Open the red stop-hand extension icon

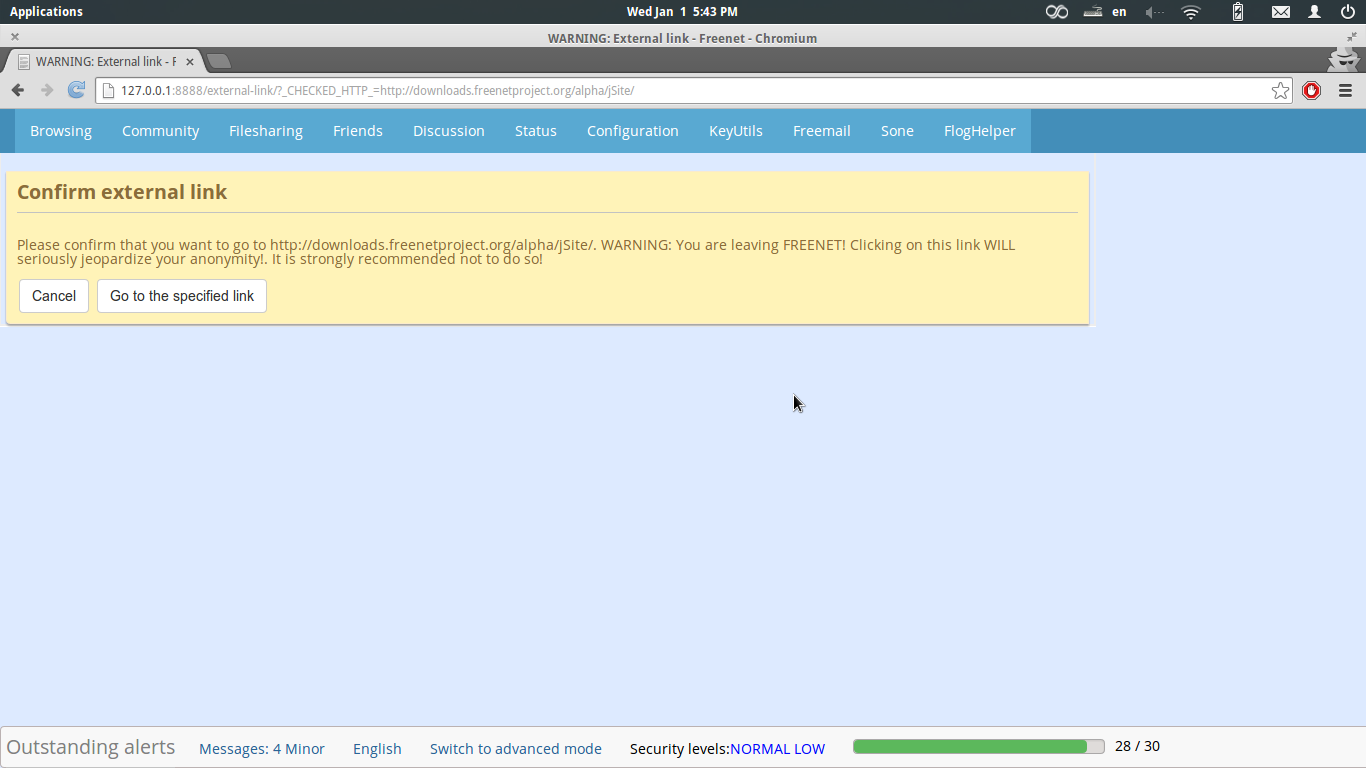1312,91
